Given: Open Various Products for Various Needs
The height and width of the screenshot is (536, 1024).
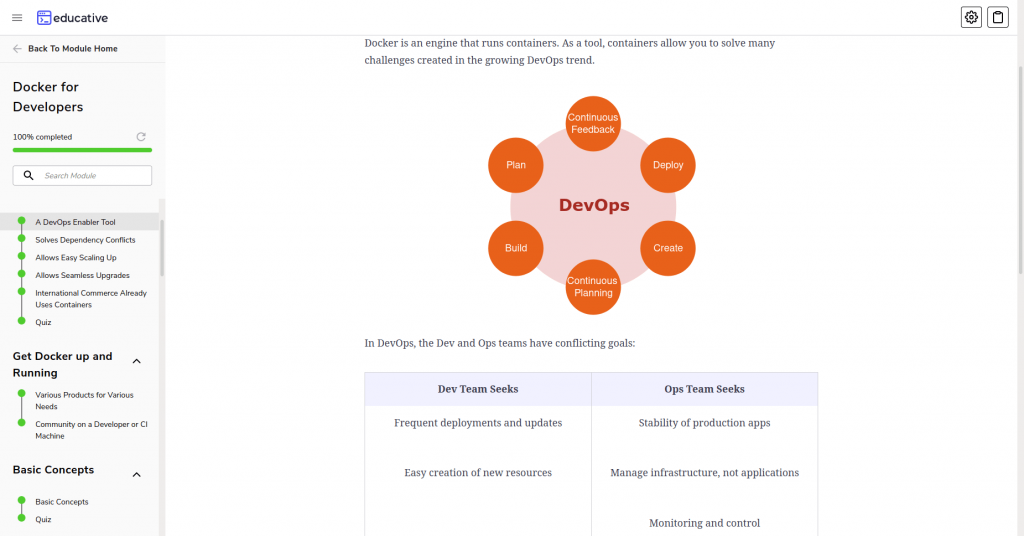Looking at the screenshot, I should pyautogui.click(x=84, y=400).
